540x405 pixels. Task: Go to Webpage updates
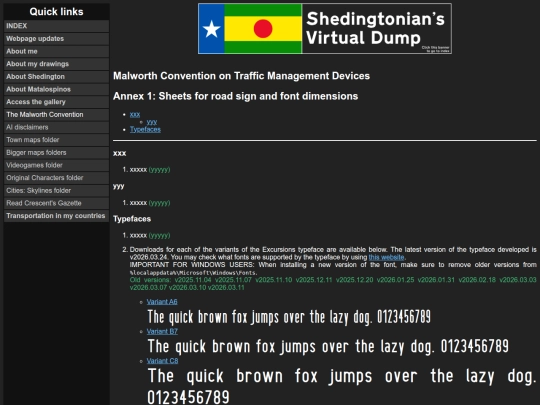pyautogui.click(x=56, y=39)
